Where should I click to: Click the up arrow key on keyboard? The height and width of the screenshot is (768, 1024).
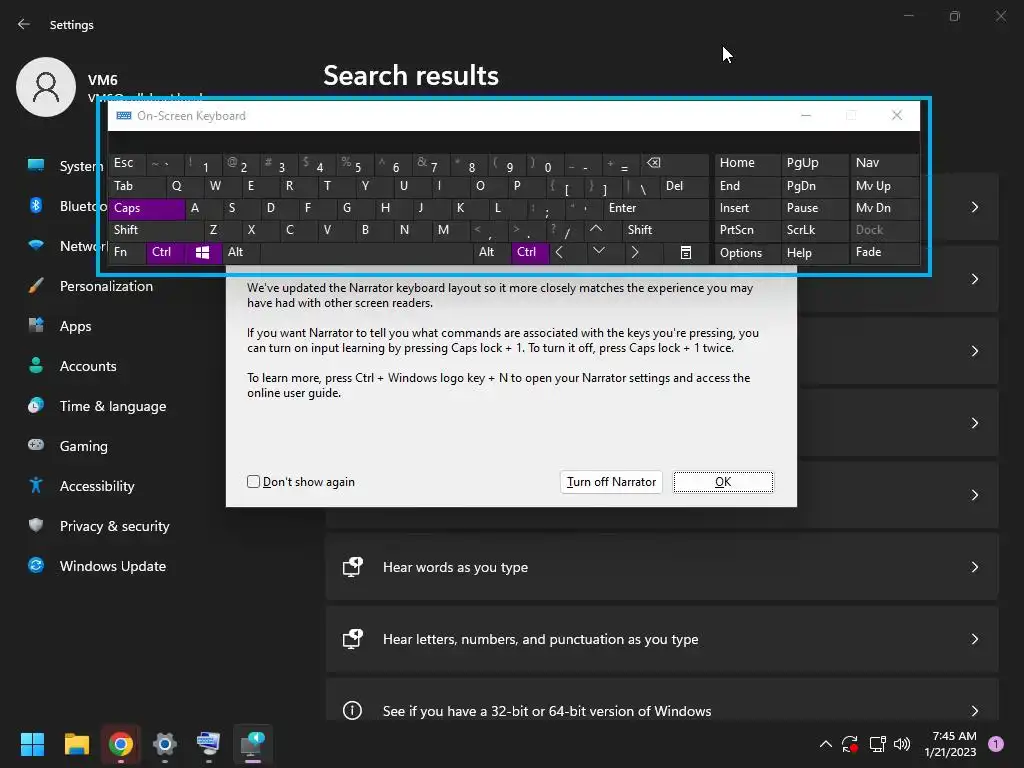tap(596, 230)
